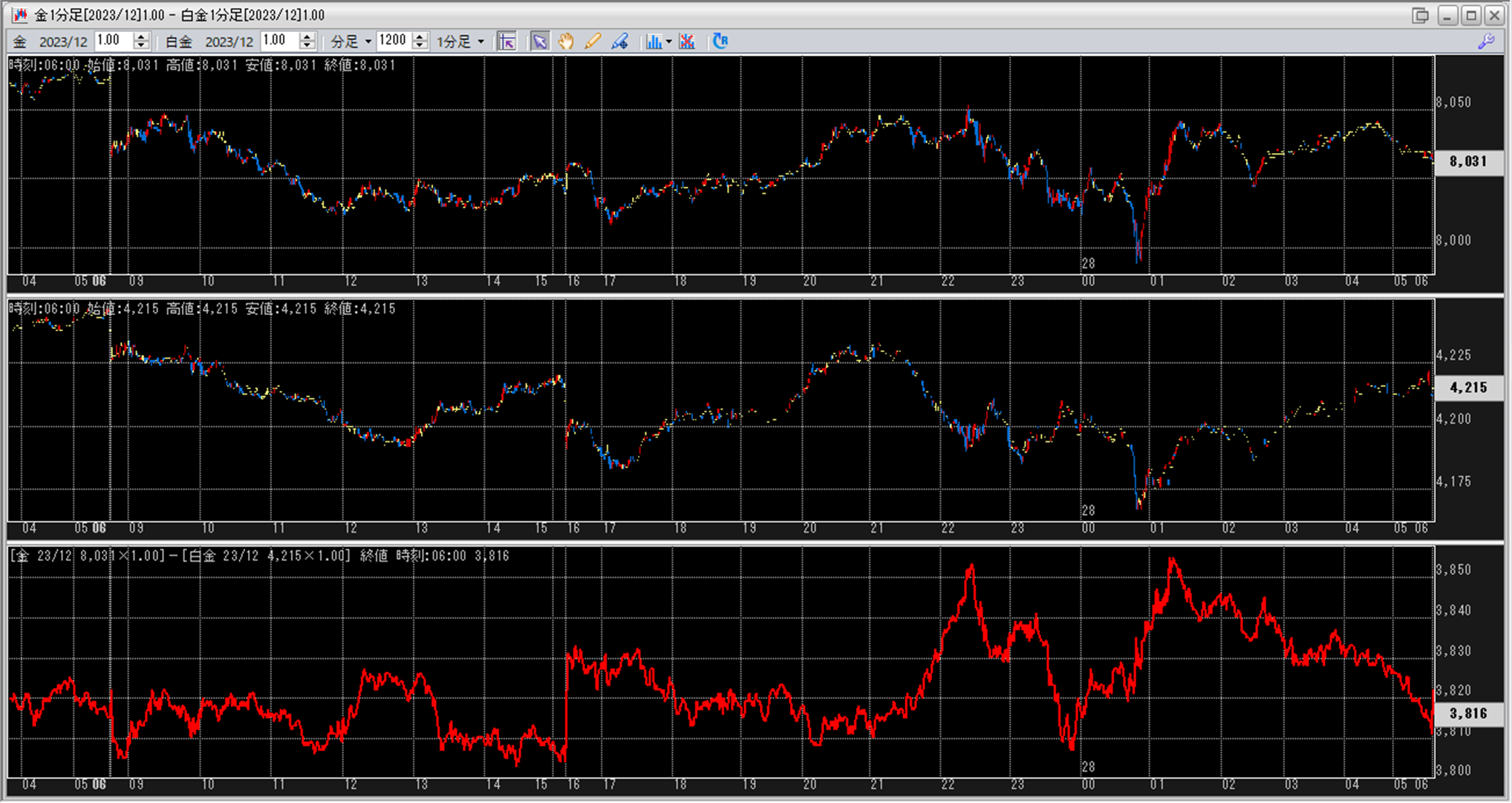Viewport: 1512px width, 803px height.
Task: Decrease the platinum 1.00 multiplier spinner
Action: coord(307,46)
